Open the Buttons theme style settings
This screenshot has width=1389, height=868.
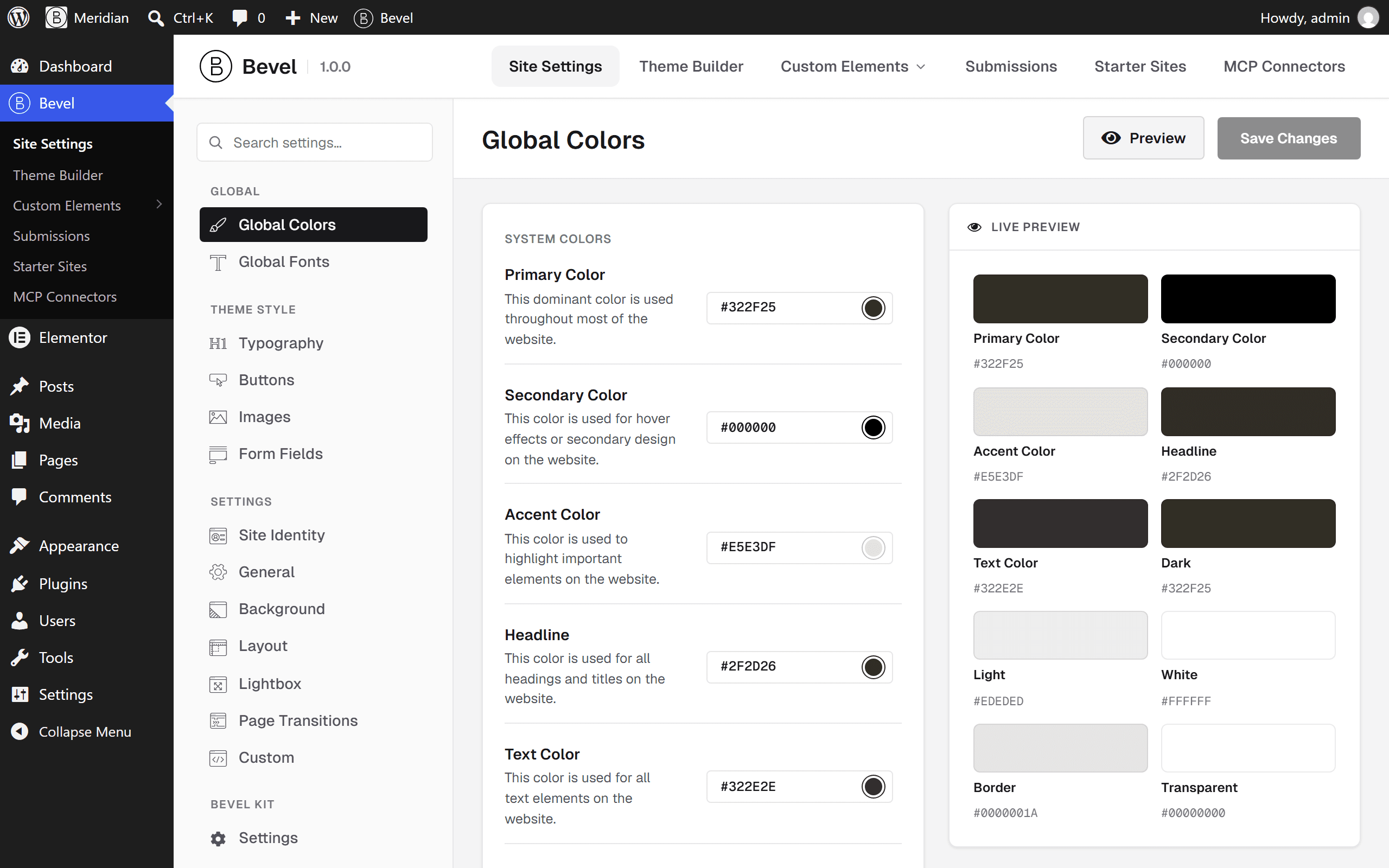(x=314, y=380)
